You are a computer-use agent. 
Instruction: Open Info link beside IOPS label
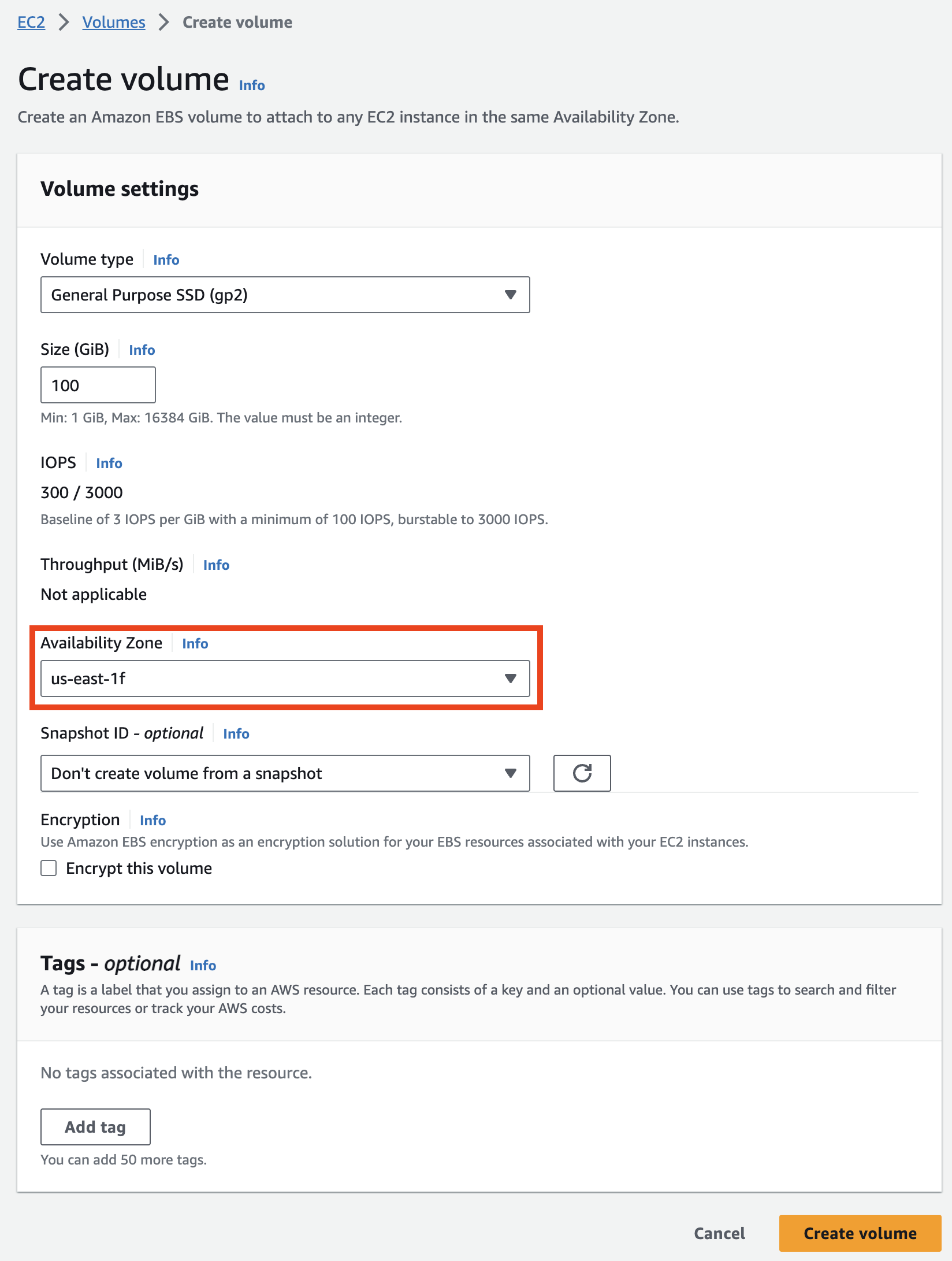click(109, 463)
